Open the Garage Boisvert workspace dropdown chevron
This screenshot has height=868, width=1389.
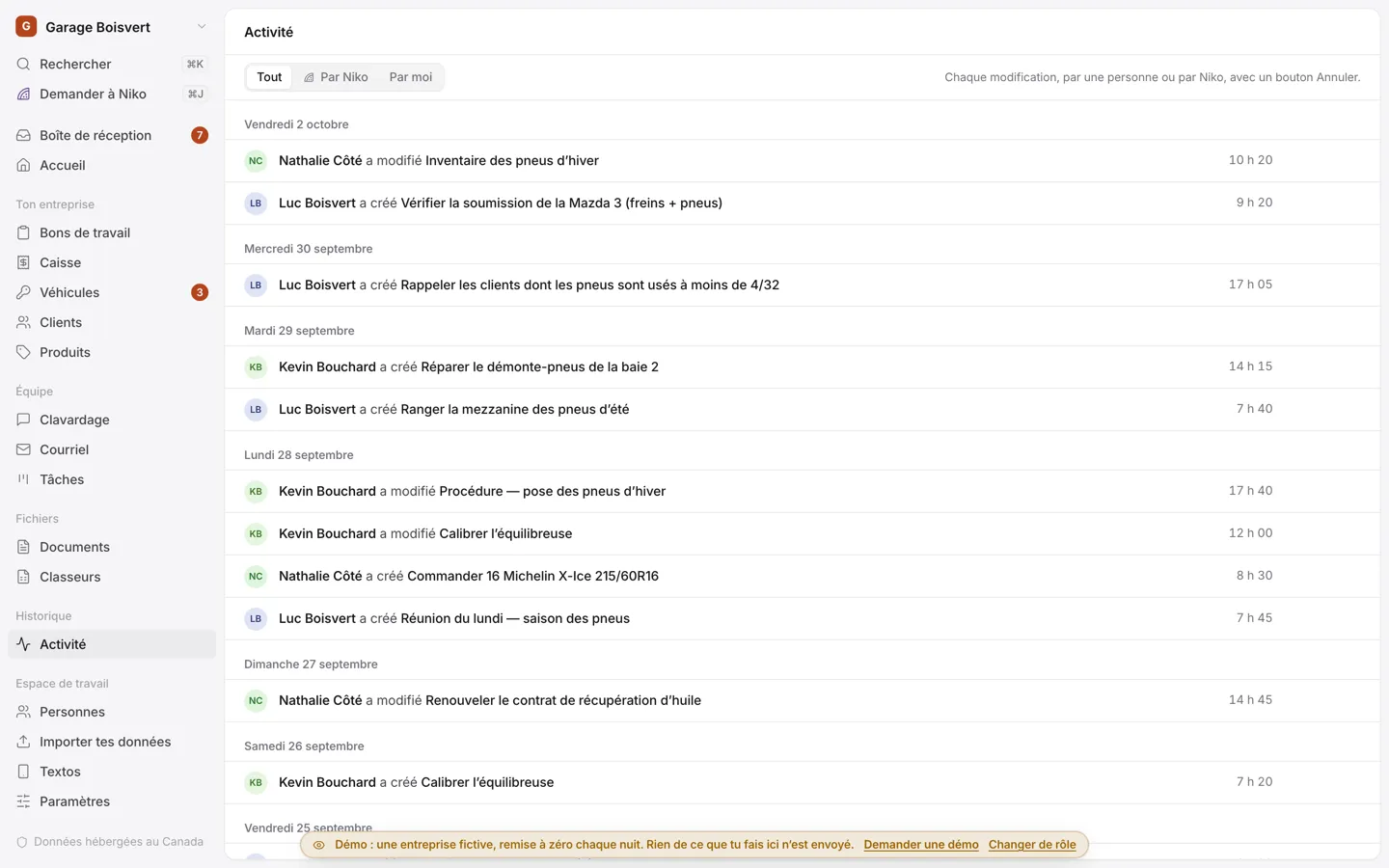pos(202,27)
